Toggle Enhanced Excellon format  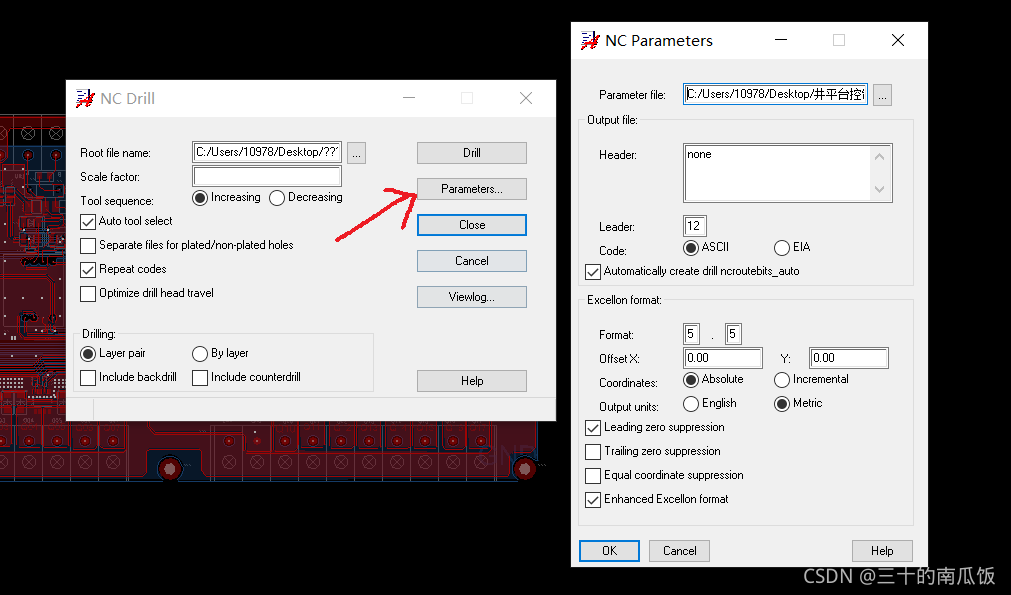point(593,500)
